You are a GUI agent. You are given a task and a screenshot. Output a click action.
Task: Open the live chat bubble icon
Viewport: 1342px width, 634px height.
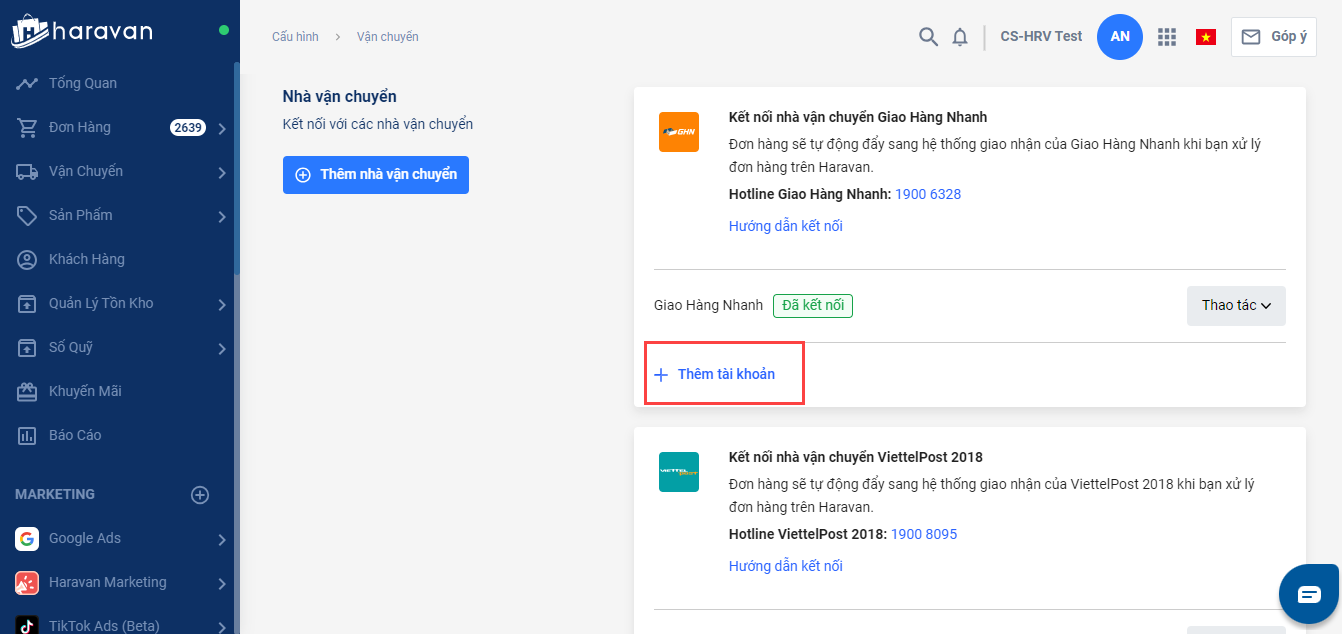pyautogui.click(x=1309, y=594)
